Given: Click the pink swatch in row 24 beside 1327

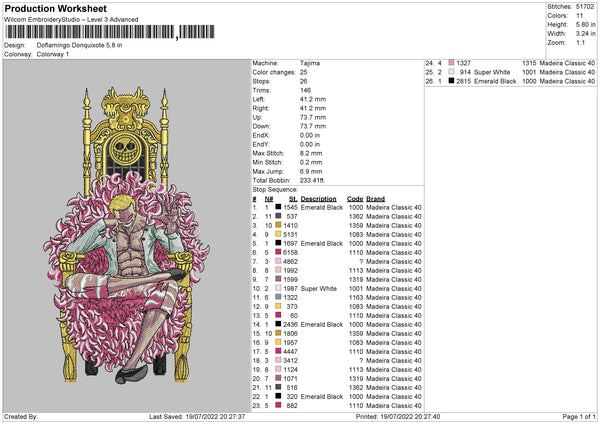Looking at the screenshot, I should coord(451,63).
